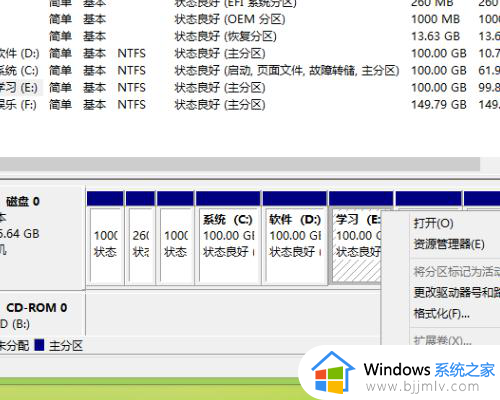Screen dimensions: 500x400
Task: Click the 磁盘 0 disk label
Action: 23,201
